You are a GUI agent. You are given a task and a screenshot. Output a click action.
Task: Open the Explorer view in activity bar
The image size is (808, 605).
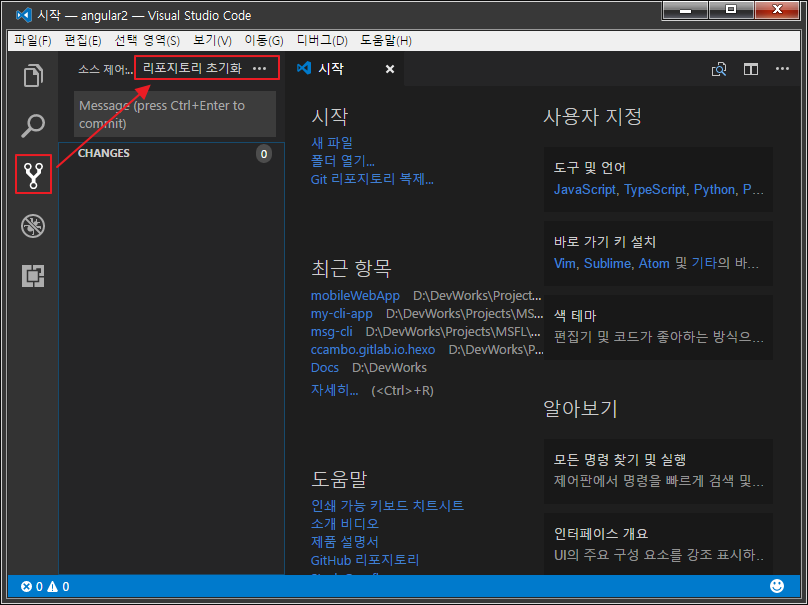33,76
